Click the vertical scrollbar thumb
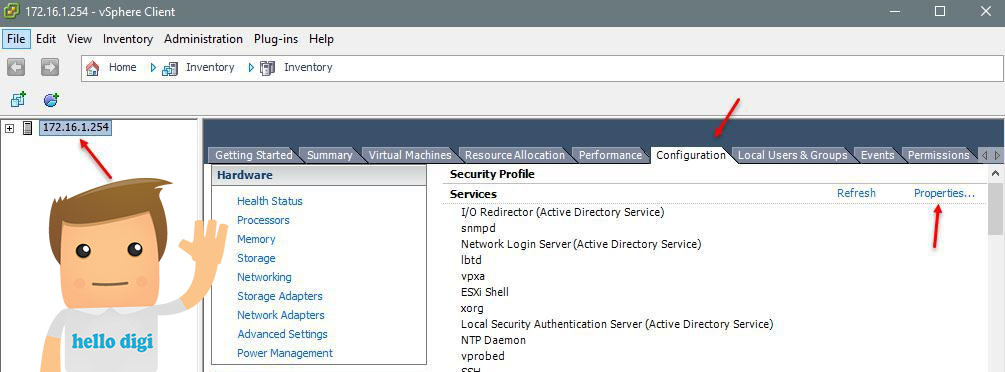Viewport: 1005px width, 372px height. (x=995, y=208)
